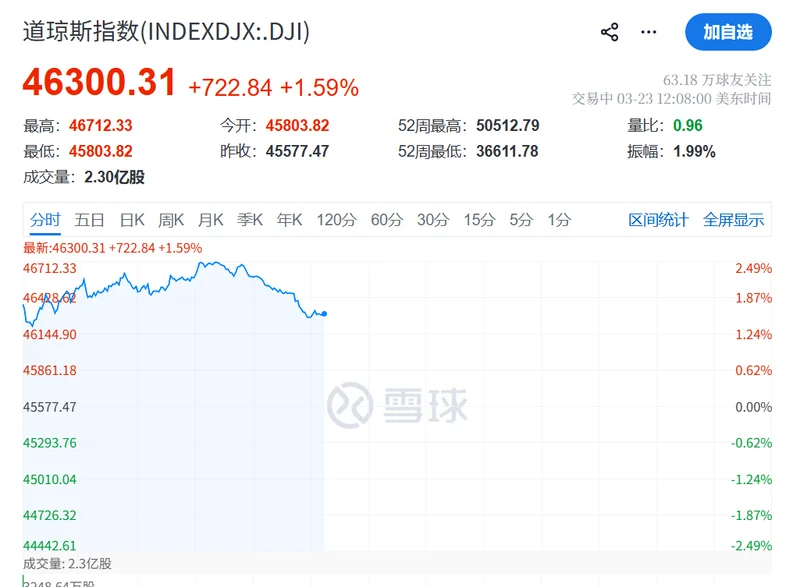Switch to the 分时 chart tab
Viewport: 800px width, 587px height.
click(x=45, y=220)
